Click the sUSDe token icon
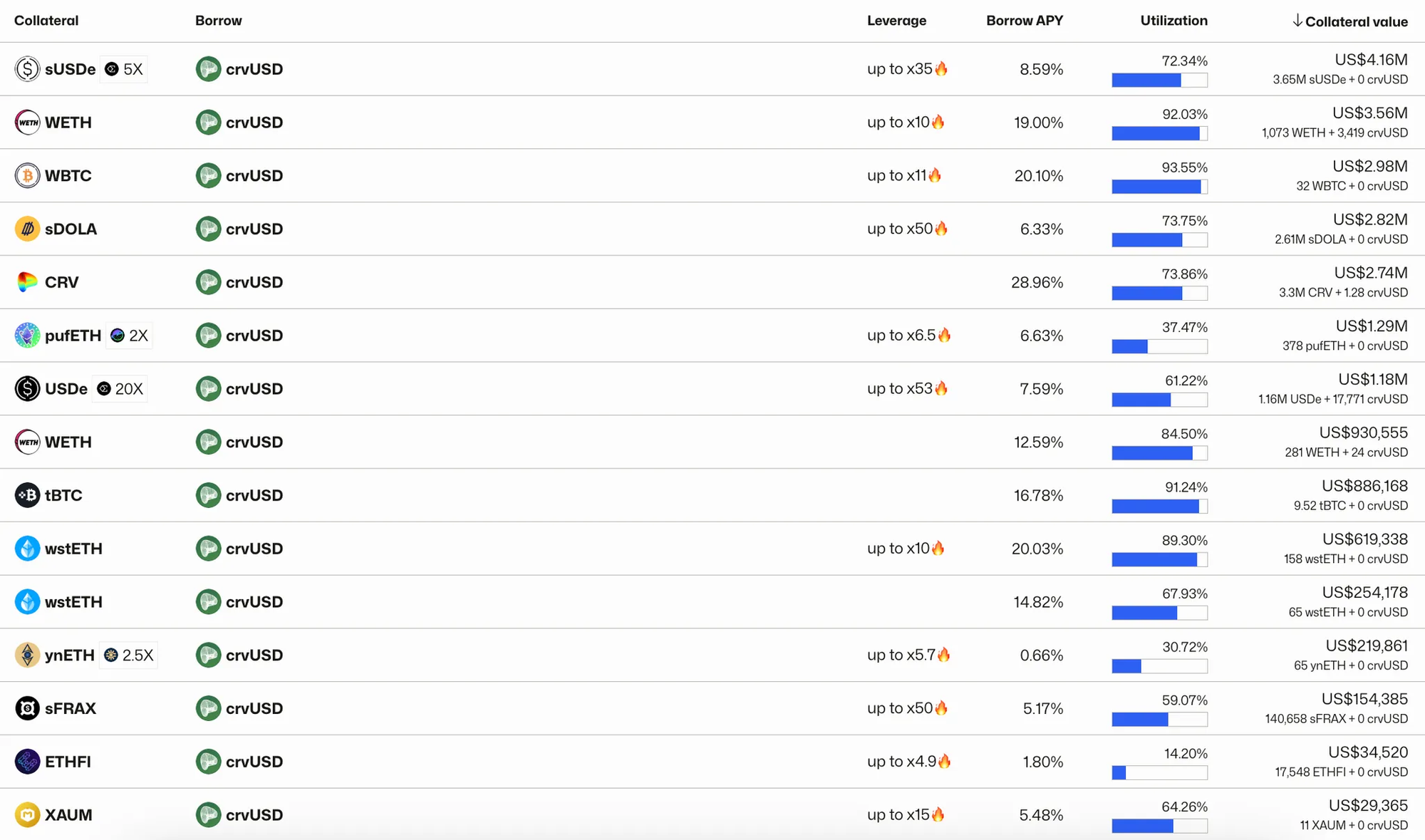The width and height of the screenshot is (1425, 840). tap(27, 69)
